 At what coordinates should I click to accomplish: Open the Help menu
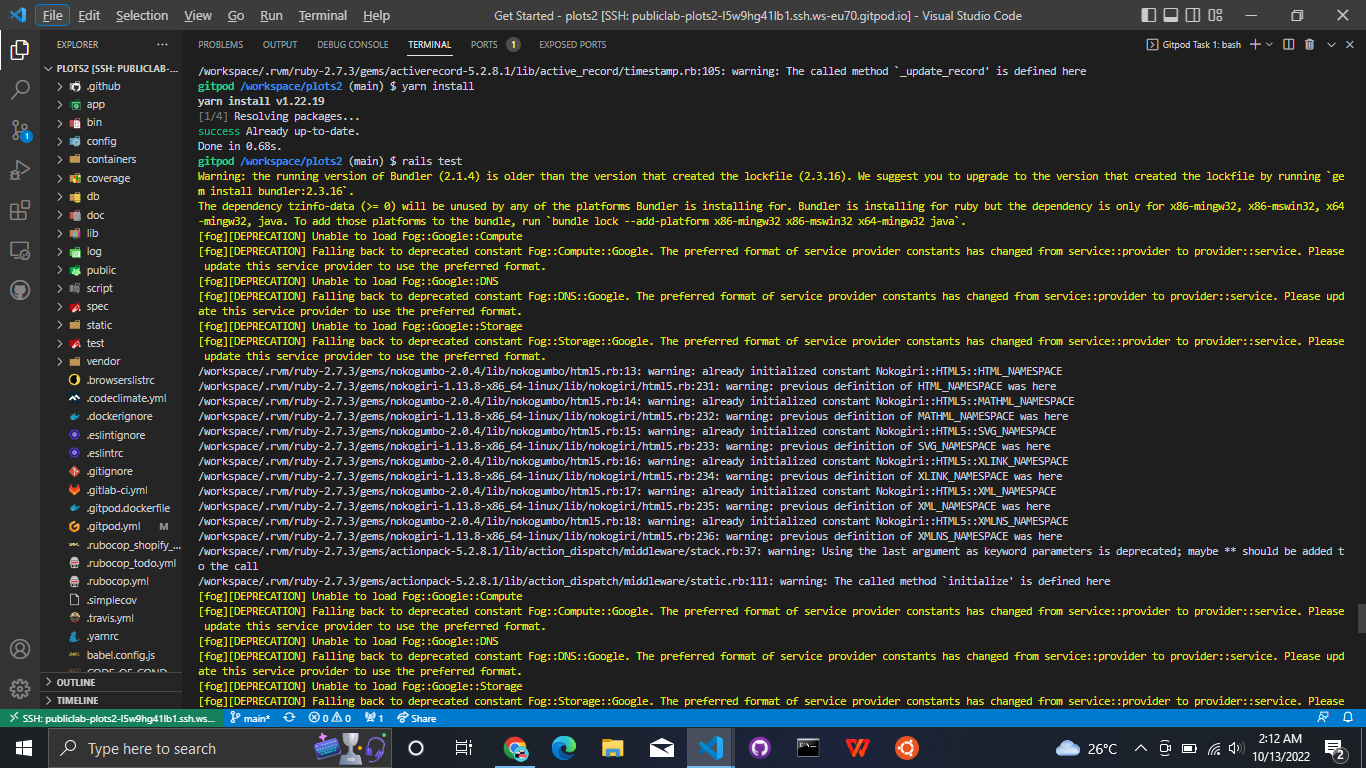pyautogui.click(x=376, y=16)
